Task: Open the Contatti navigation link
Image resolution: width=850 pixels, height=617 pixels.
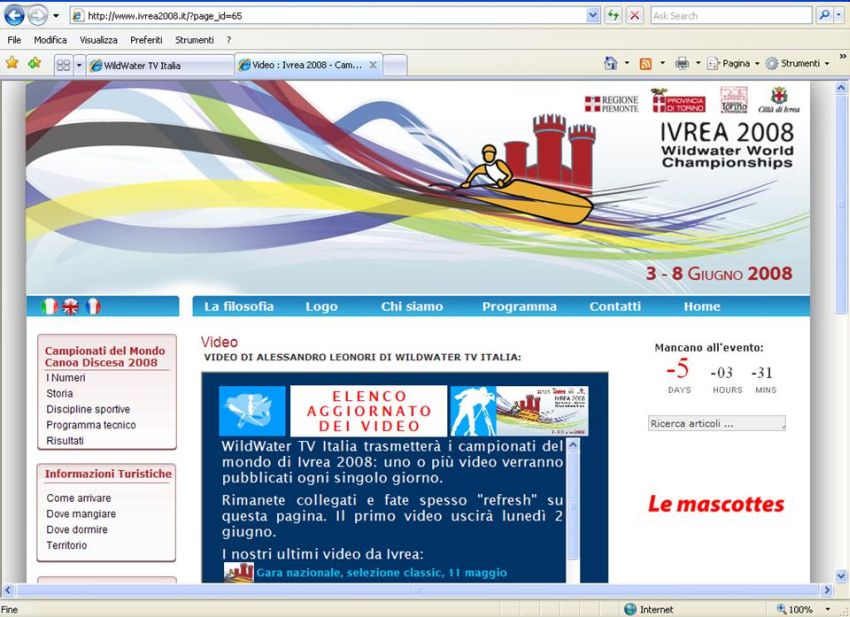Action: [615, 306]
